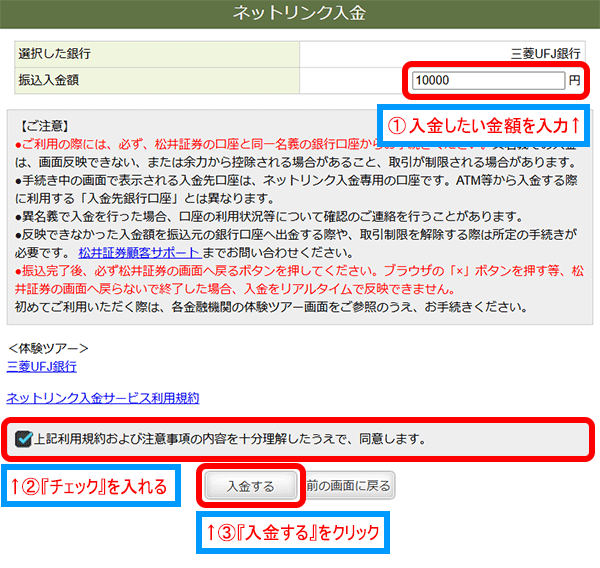
Task: Tick the terms agreement checkbox
Action: click(x=23, y=438)
